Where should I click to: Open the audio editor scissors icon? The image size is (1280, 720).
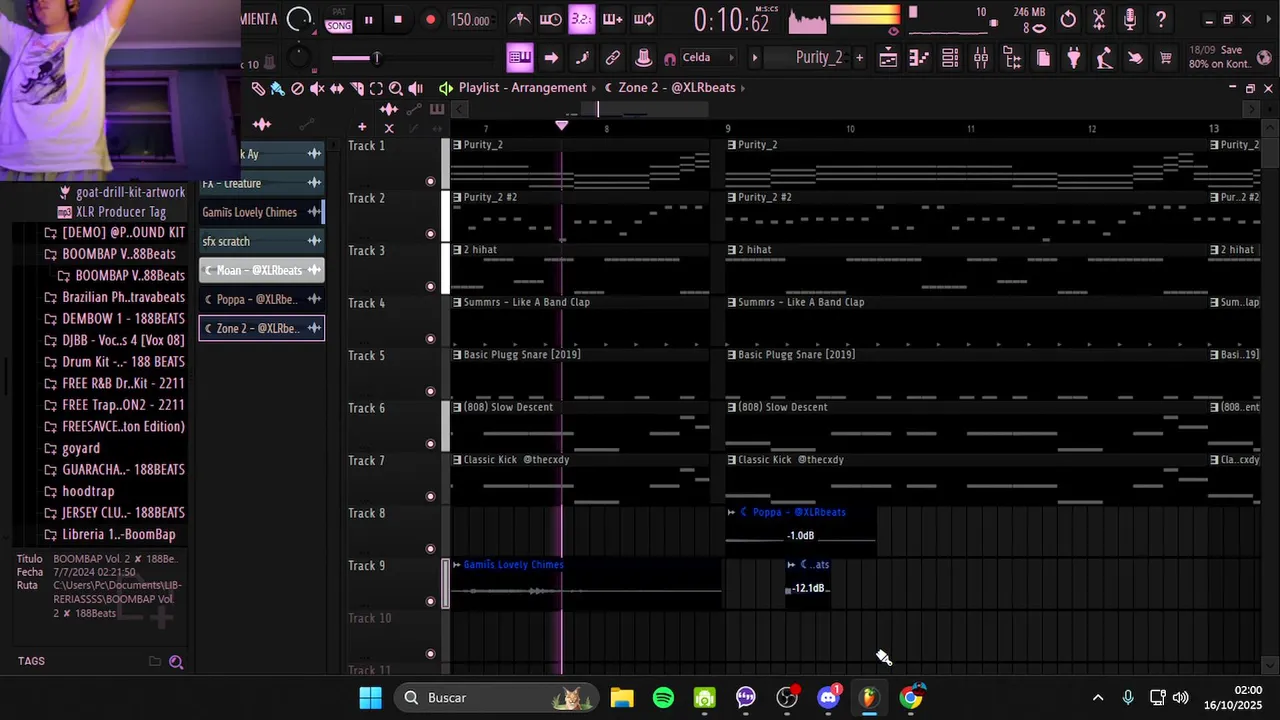tap(1099, 19)
